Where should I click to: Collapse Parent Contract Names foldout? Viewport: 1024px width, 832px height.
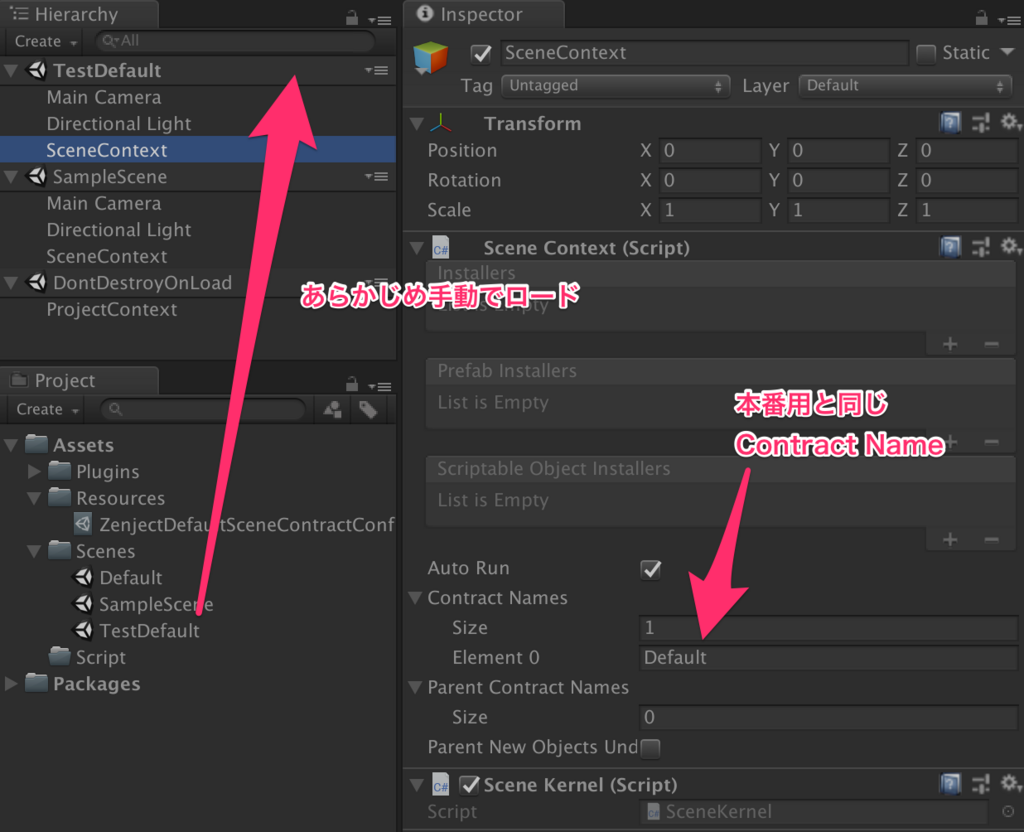point(415,687)
